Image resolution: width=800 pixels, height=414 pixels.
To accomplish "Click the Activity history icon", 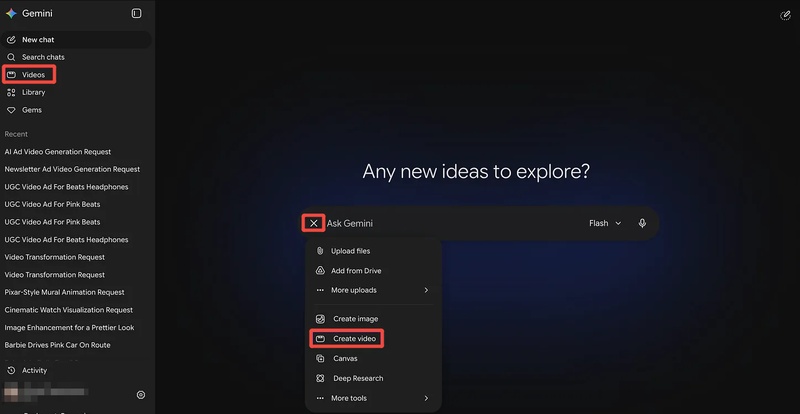I will click(x=11, y=371).
